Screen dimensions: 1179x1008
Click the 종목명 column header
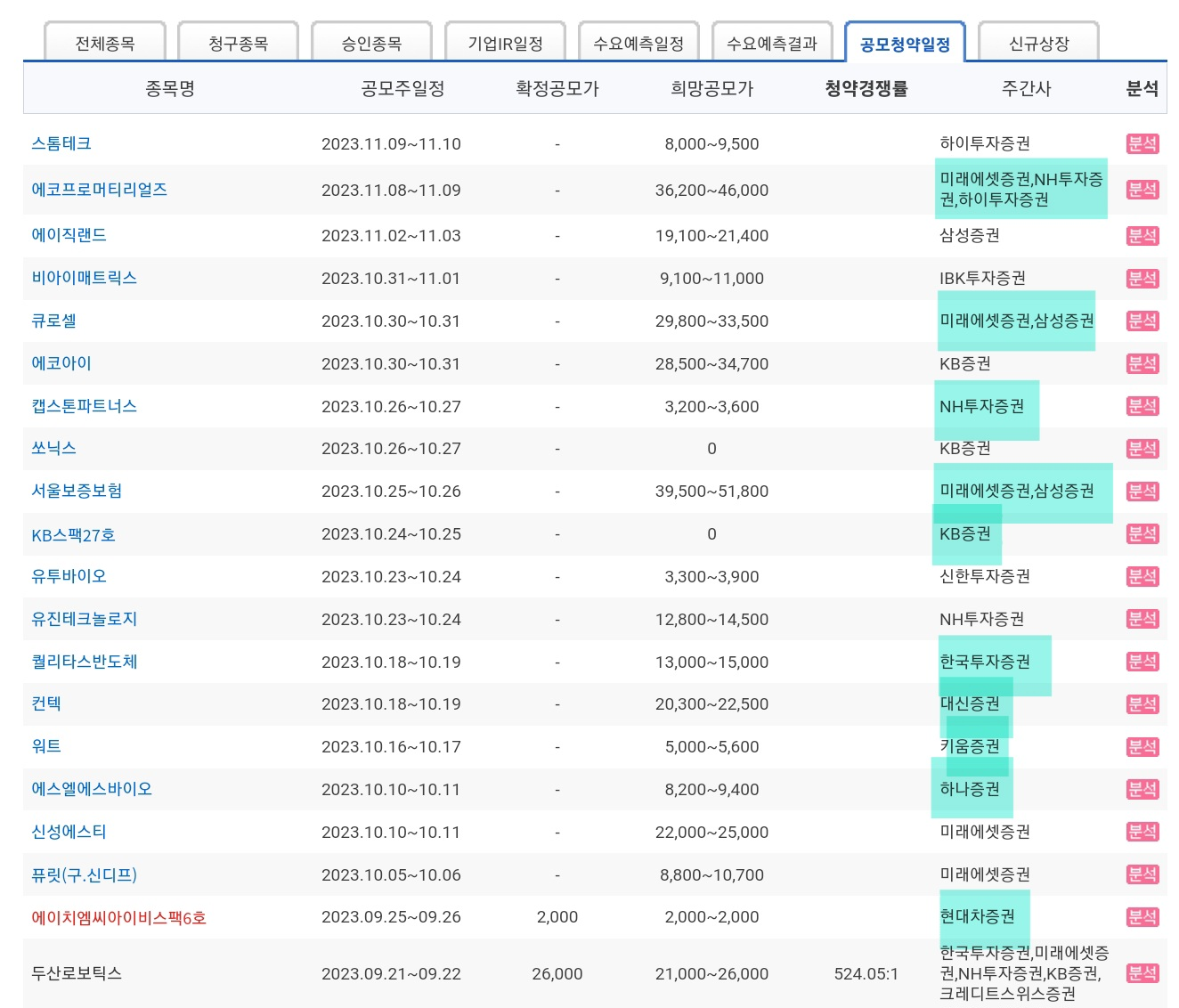pos(170,88)
